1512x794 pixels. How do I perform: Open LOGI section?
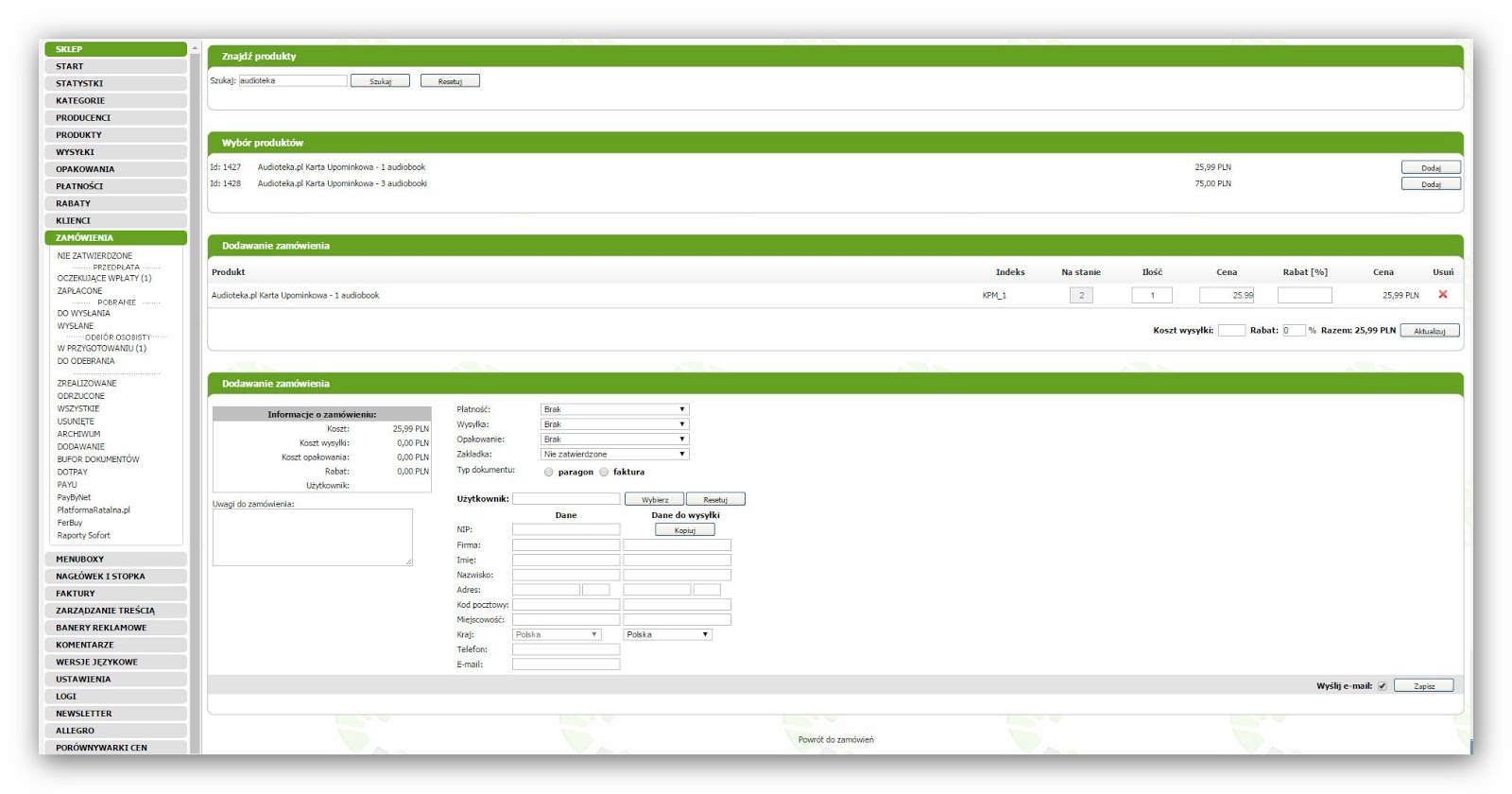click(115, 696)
